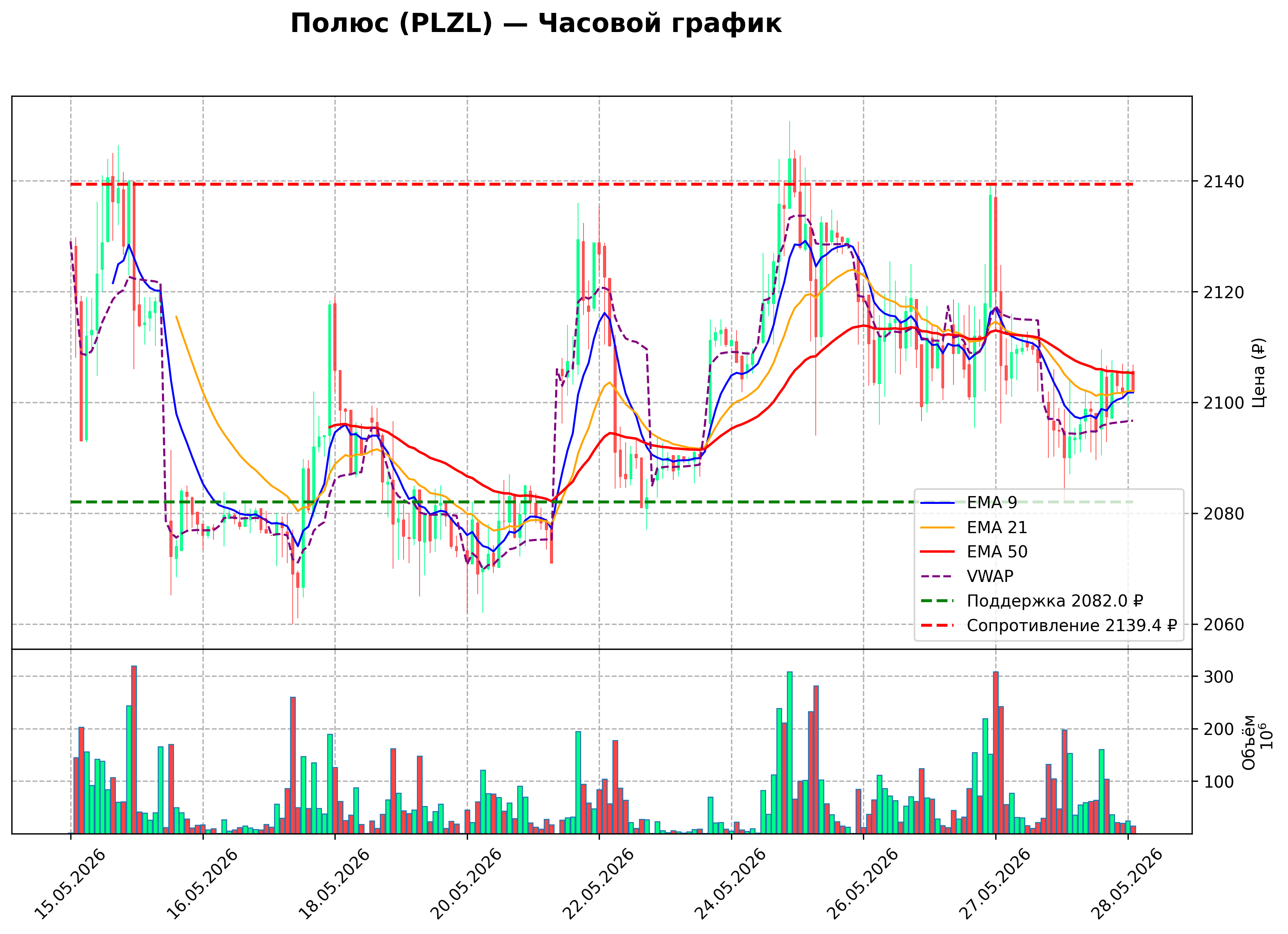1288x934 pixels.
Task: Click the 2080 price axis label
Action: [x=1223, y=514]
